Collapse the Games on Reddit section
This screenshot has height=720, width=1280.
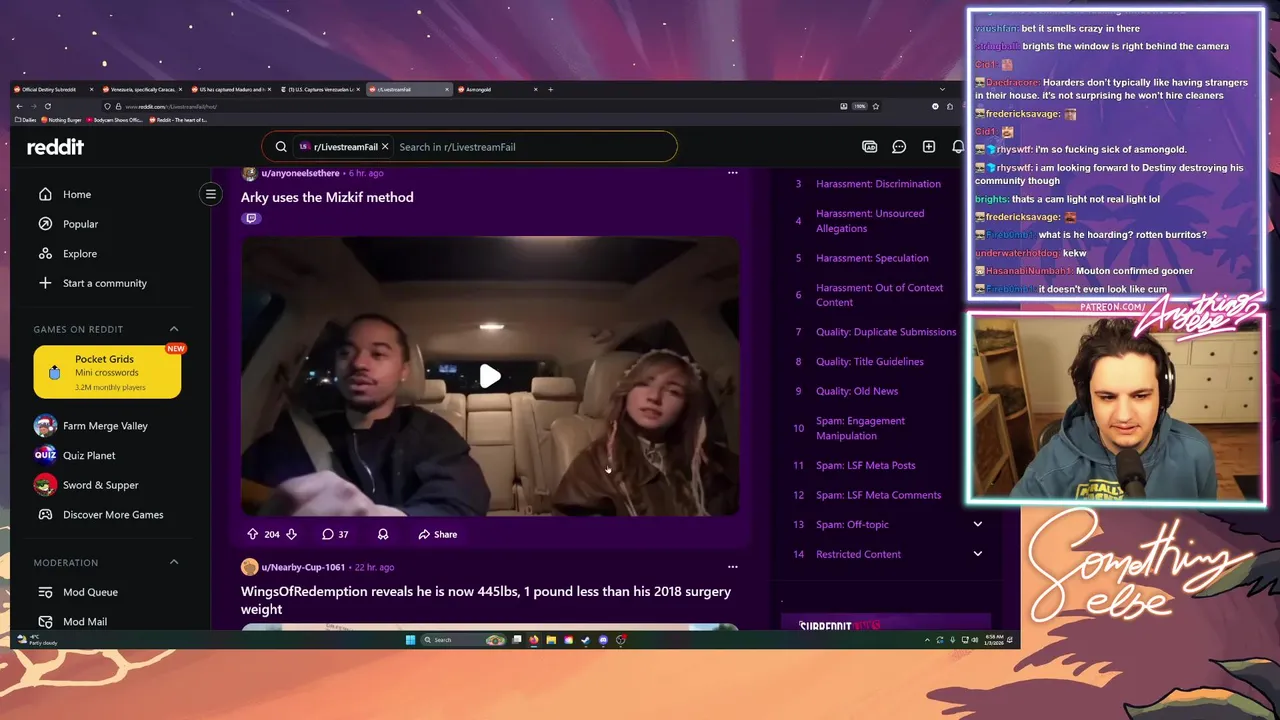(174, 329)
